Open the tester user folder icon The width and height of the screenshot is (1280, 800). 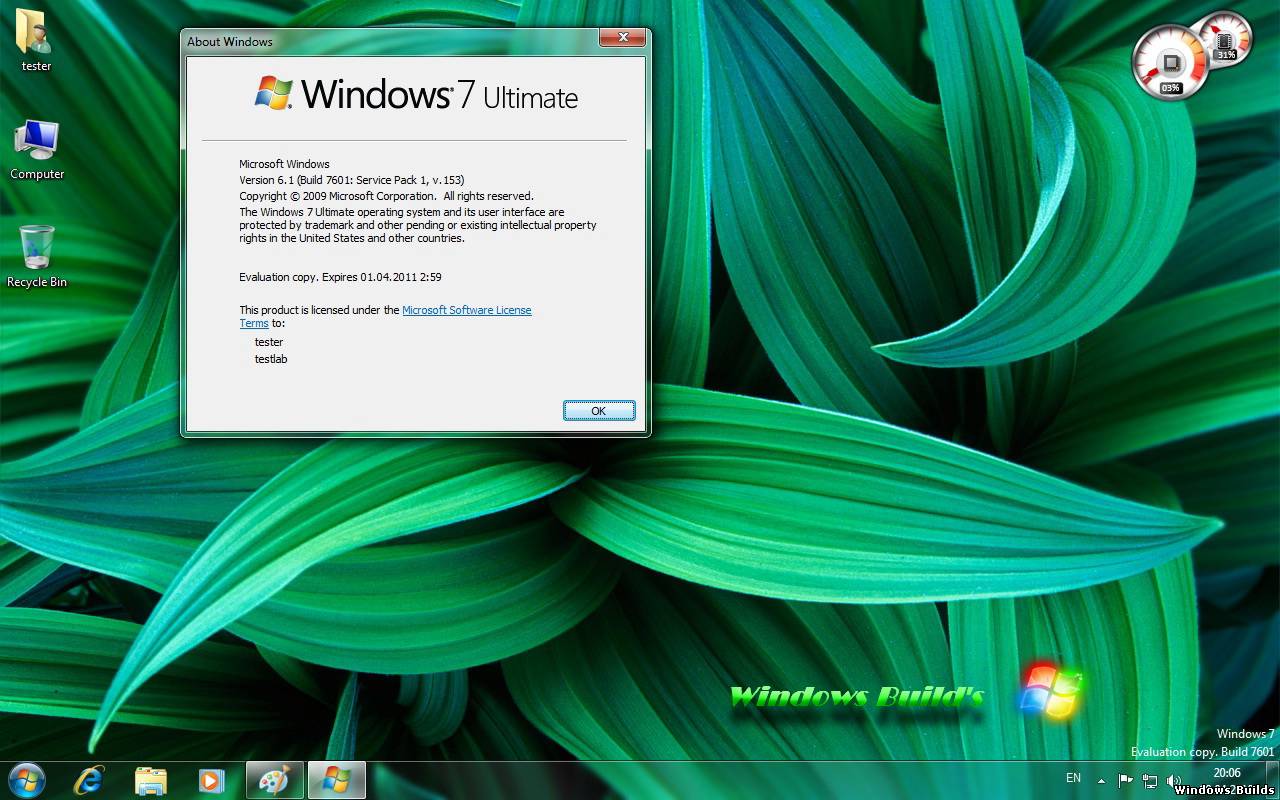pyautogui.click(x=36, y=40)
